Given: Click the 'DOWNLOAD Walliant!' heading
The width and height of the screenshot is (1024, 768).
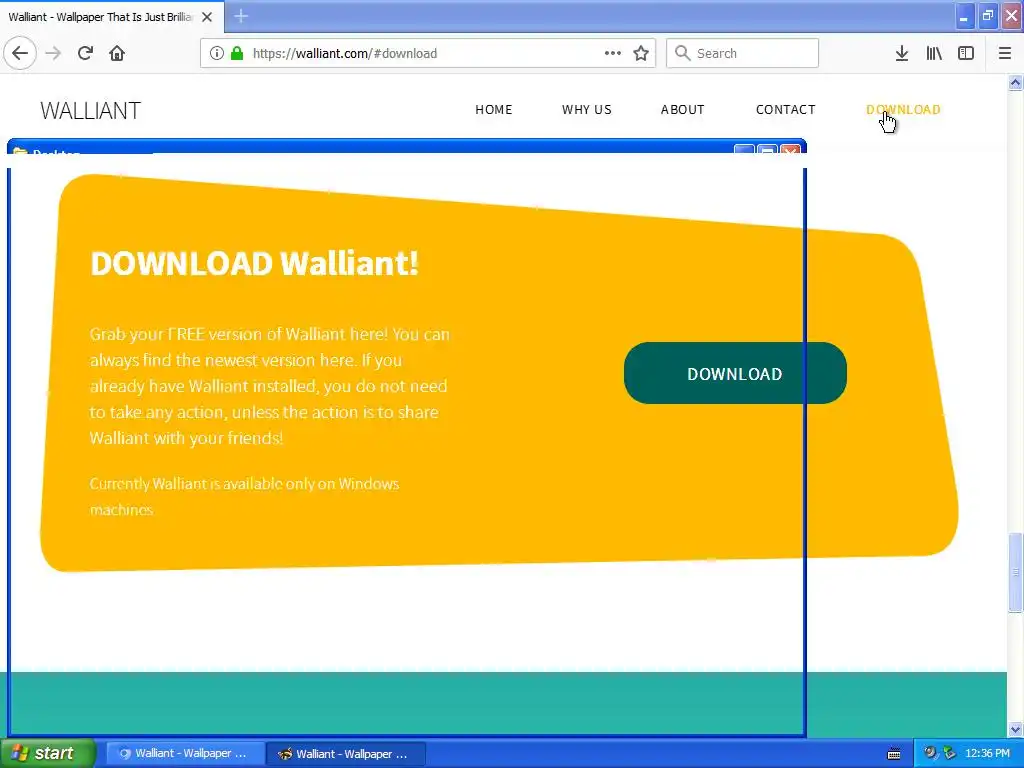Looking at the screenshot, I should (254, 263).
